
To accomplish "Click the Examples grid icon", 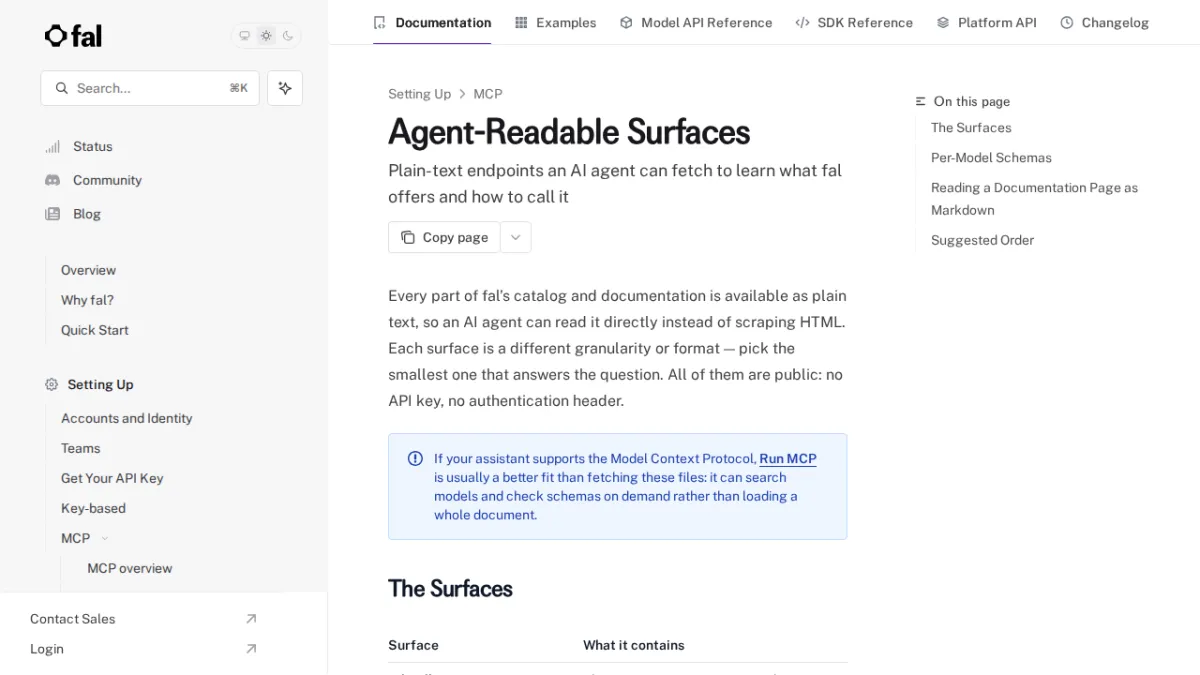I will 521,22.
